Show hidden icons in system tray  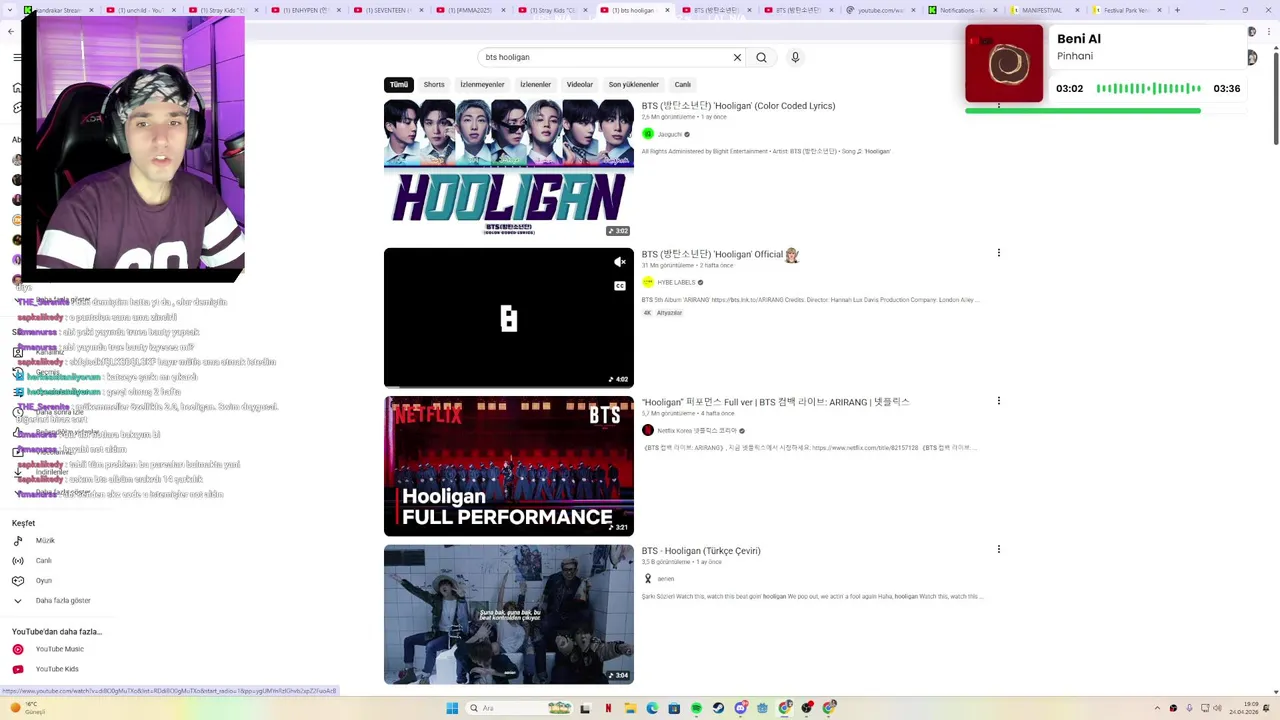click(1157, 708)
